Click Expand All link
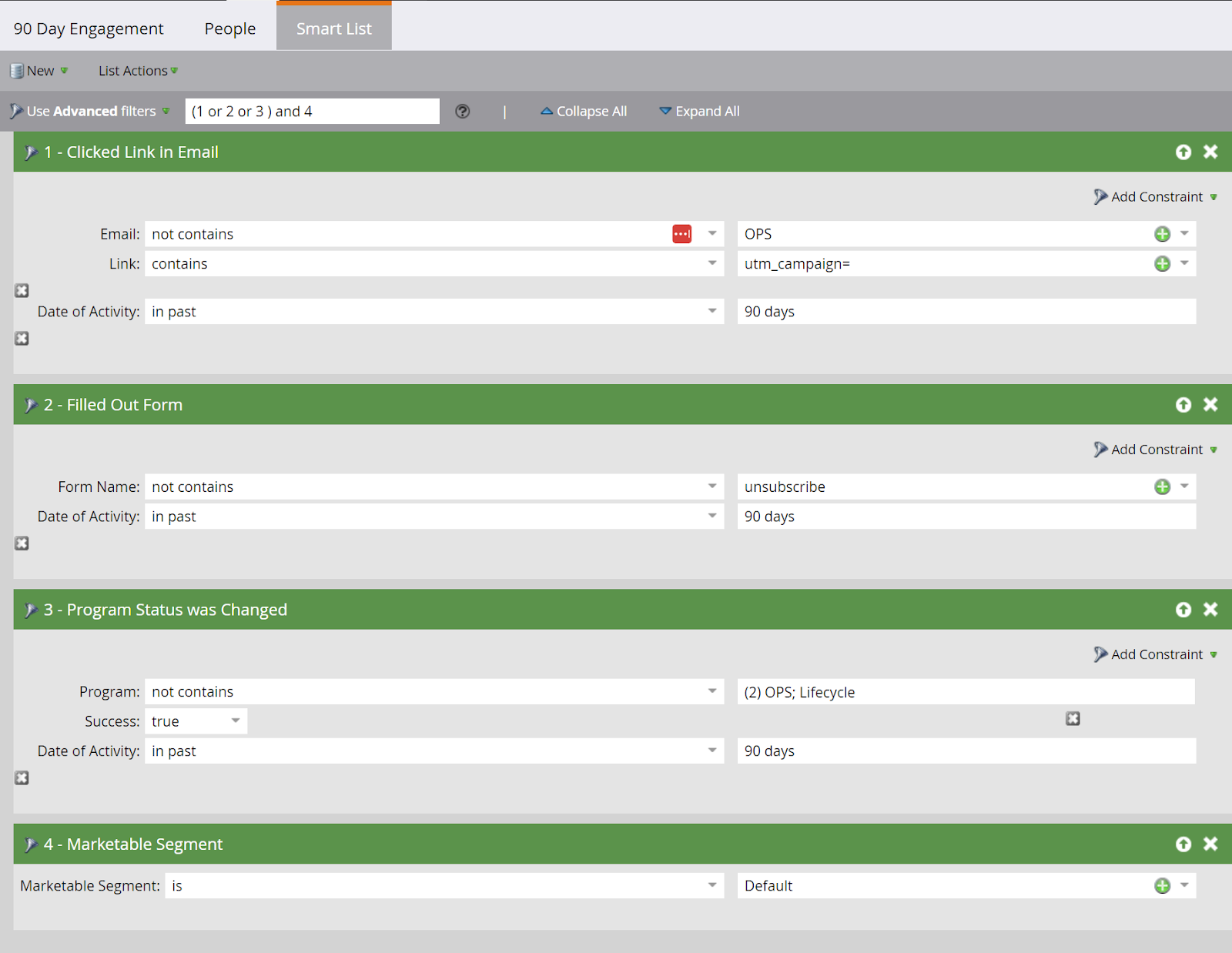Image resolution: width=1232 pixels, height=953 pixels. 699,111
